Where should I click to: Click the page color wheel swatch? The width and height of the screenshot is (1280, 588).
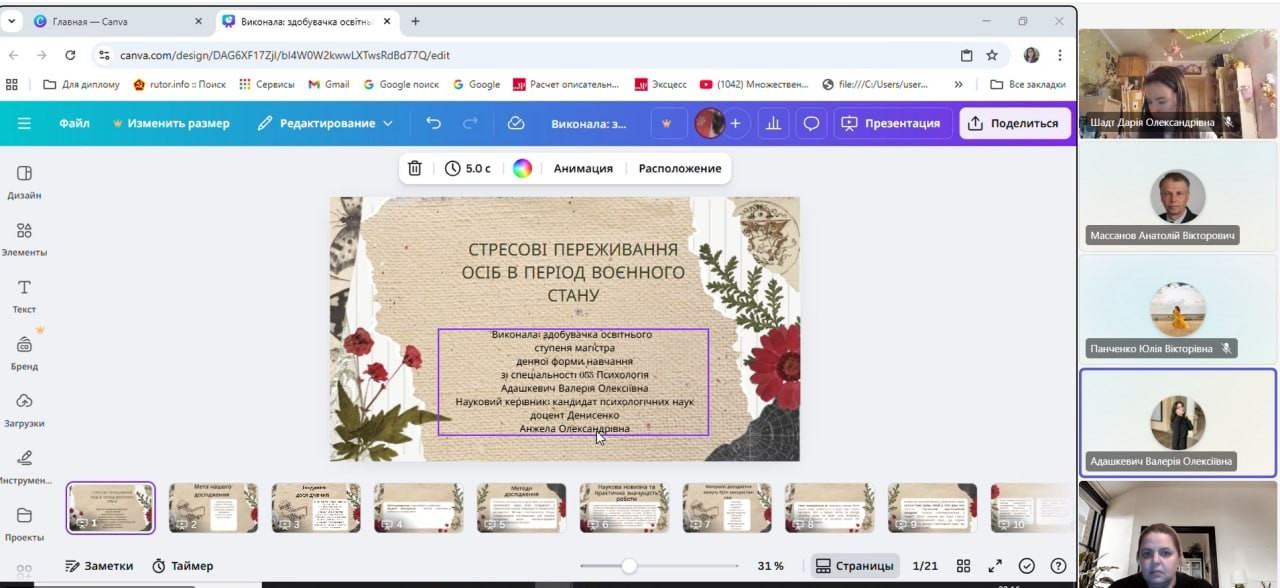point(522,168)
